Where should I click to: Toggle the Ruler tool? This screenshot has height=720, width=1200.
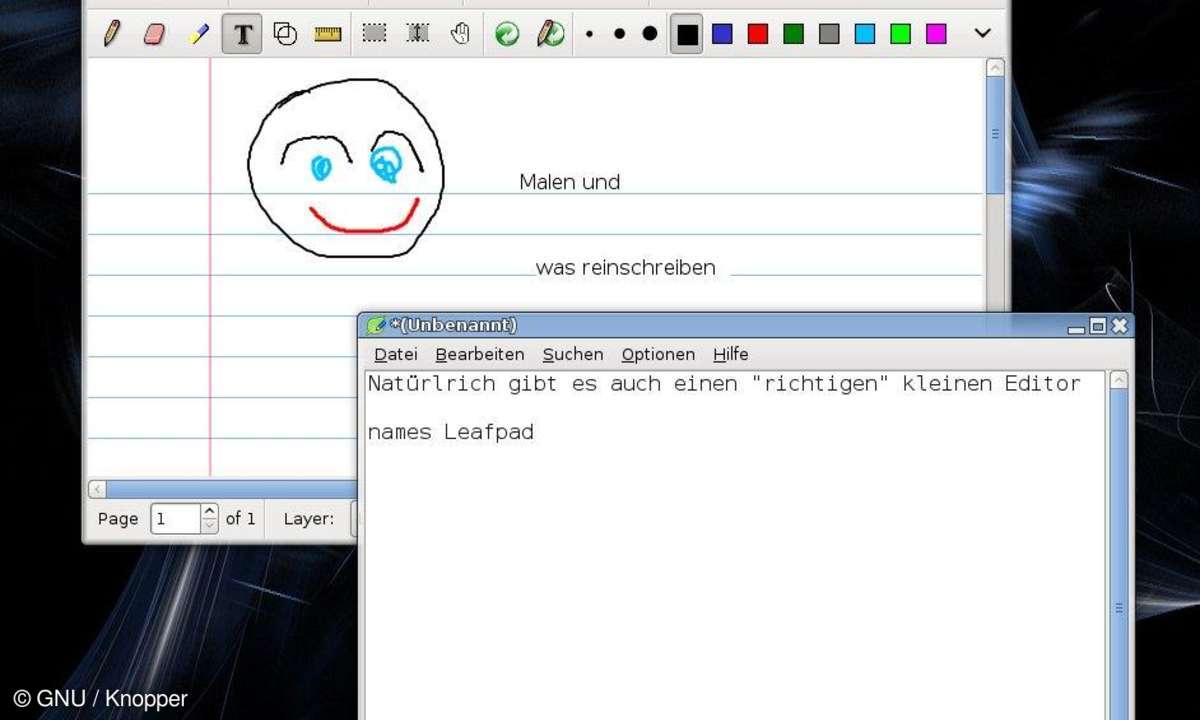click(x=328, y=34)
